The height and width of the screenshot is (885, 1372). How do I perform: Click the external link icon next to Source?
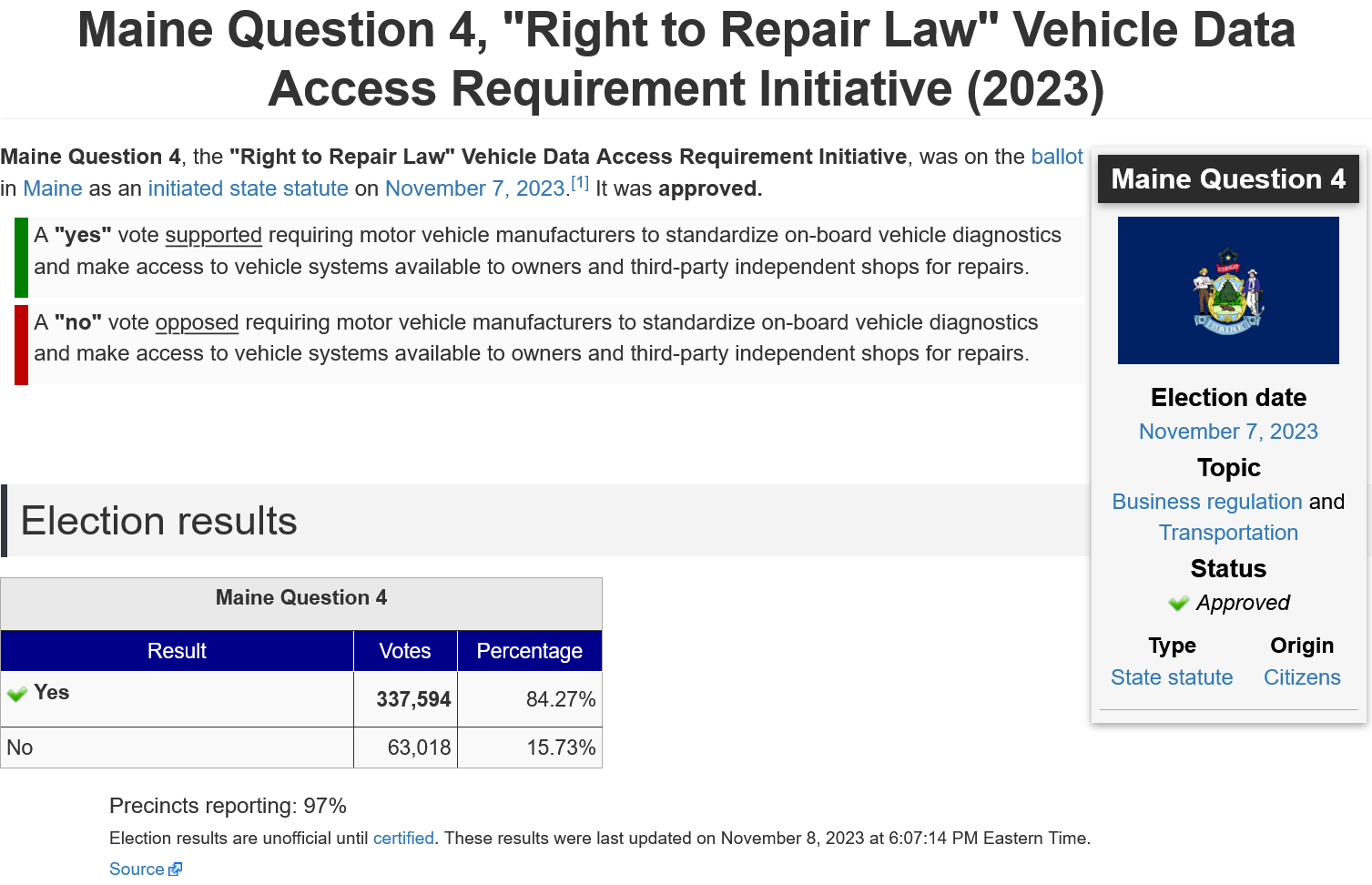pos(176,869)
